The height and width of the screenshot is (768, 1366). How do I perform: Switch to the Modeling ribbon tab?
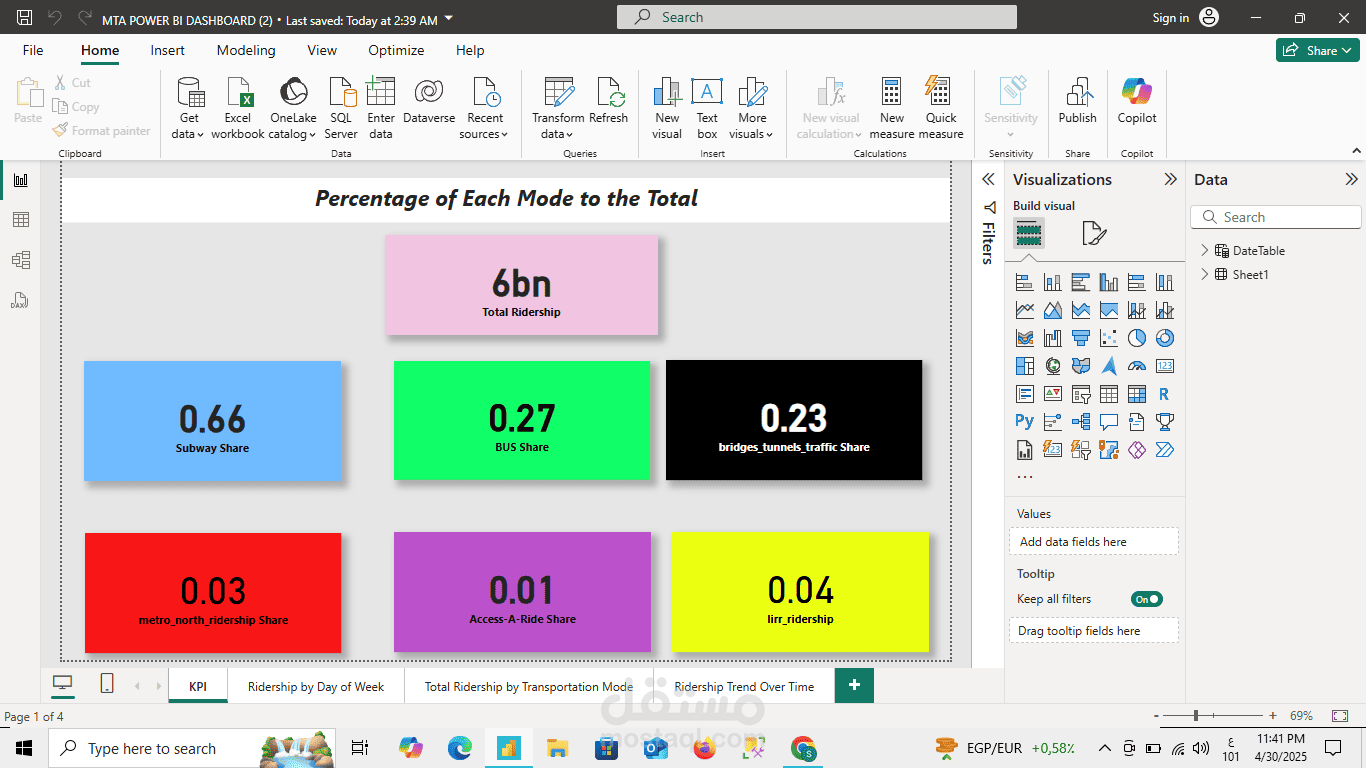[246, 50]
